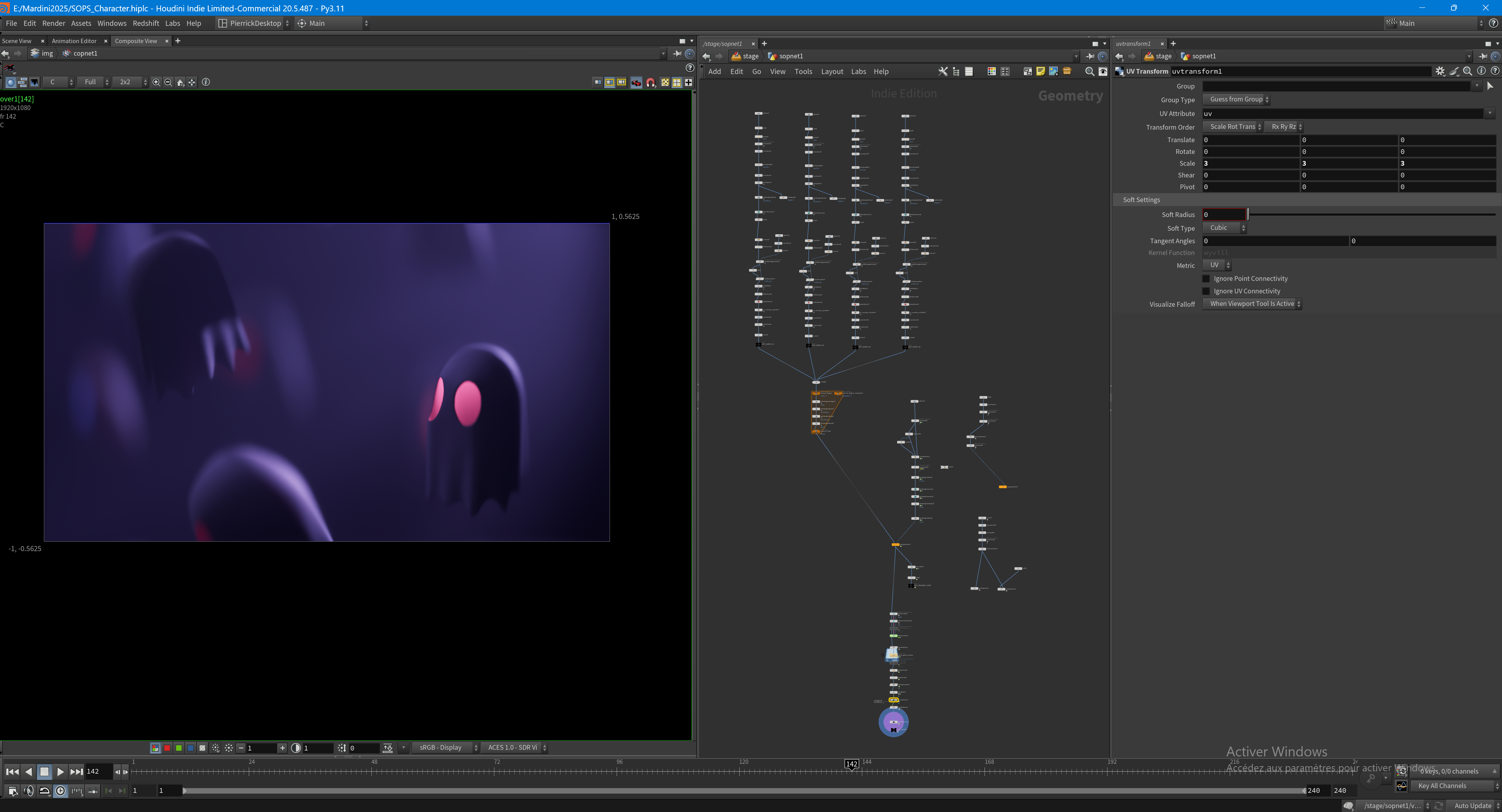Open Group Type dropdown
The width and height of the screenshot is (1502, 812).
coord(1236,99)
